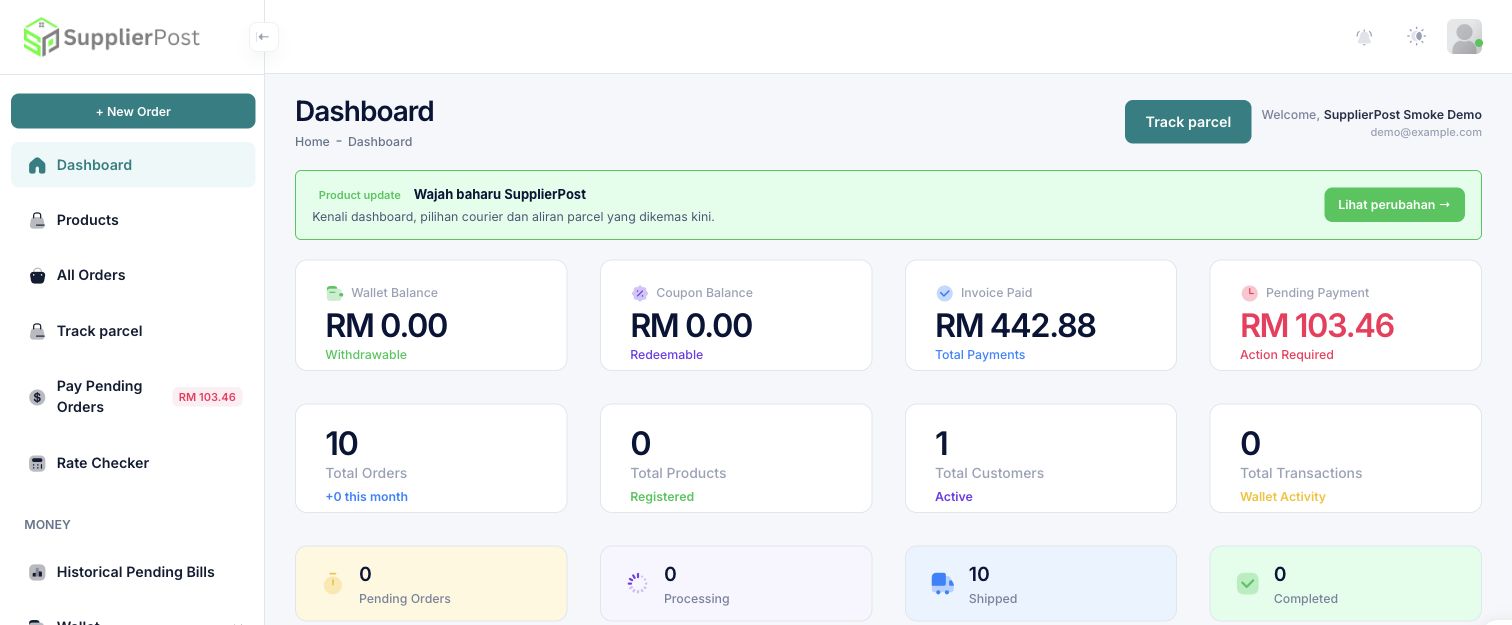The image size is (1512, 625).
Task: Click the Track parcel sidebar icon
Action: click(x=37, y=331)
